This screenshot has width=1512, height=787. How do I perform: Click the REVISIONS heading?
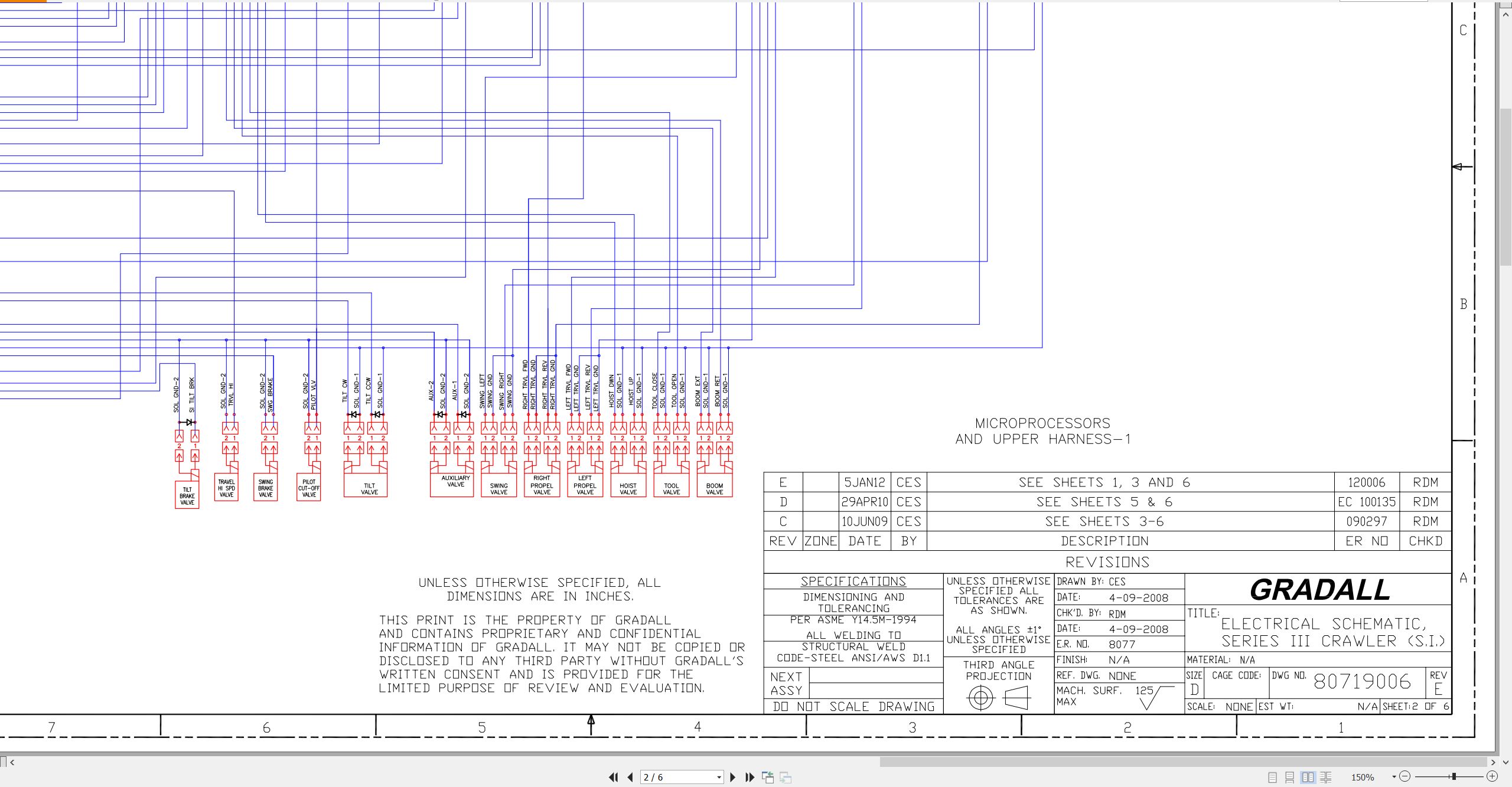[1107, 562]
